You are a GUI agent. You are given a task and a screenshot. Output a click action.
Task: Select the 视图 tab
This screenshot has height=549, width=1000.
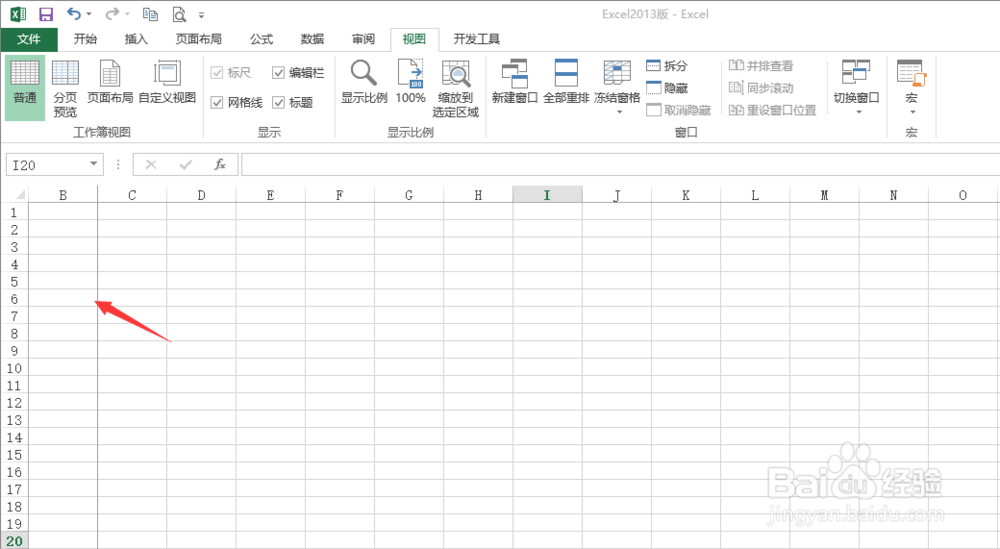click(x=414, y=40)
